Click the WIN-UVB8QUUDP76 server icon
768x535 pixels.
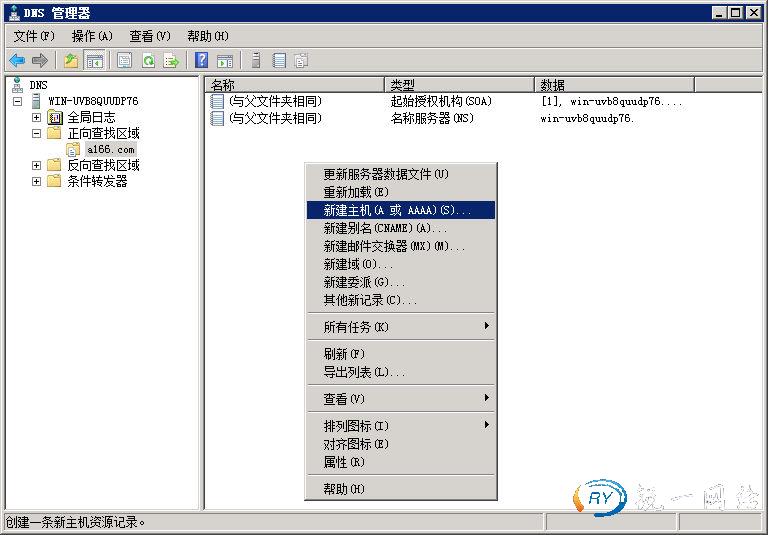pyautogui.click(x=36, y=101)
